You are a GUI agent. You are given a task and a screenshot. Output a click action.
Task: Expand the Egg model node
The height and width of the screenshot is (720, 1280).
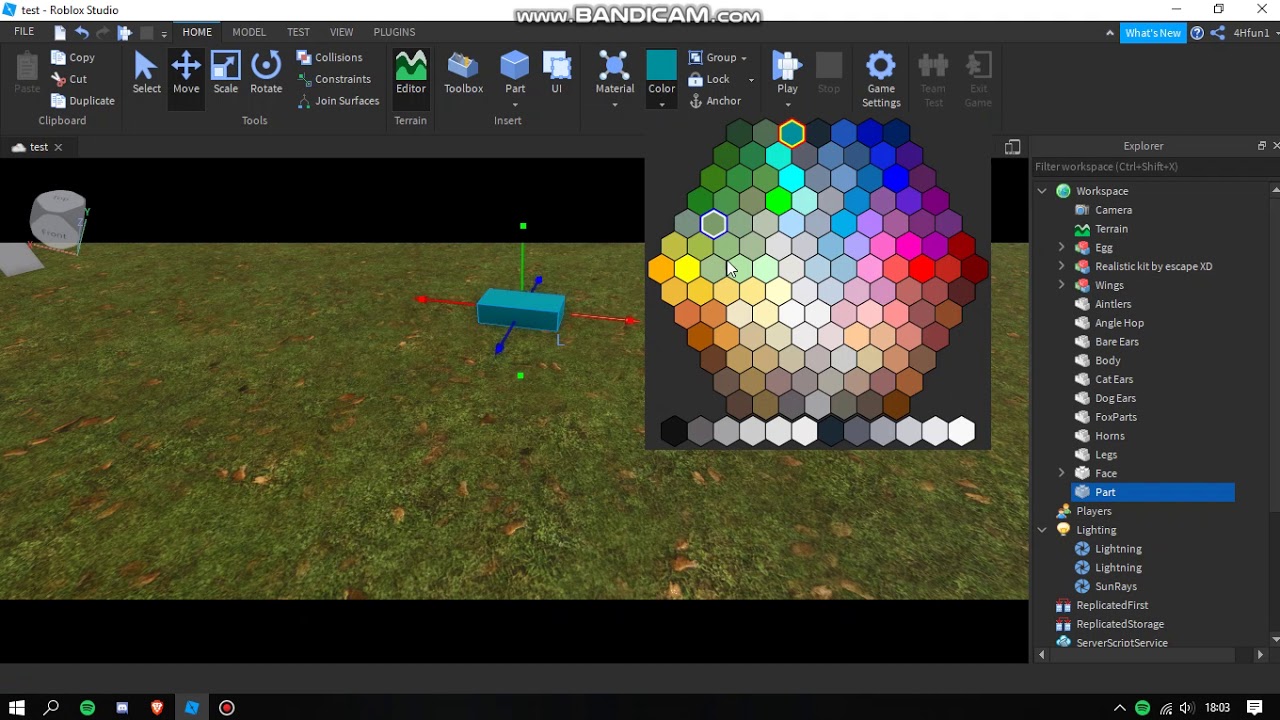coord(1061,248)
